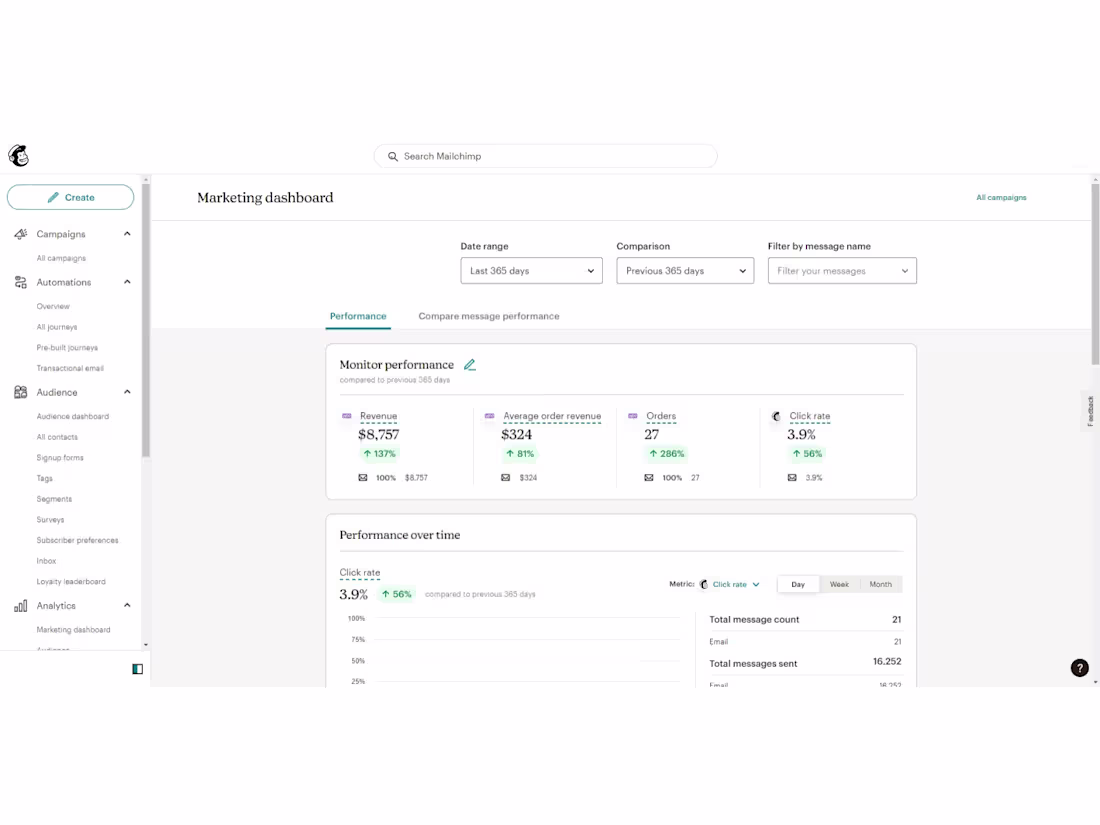This screenshot has width=1100, height=825.
Task: Click the Filter your messages field
Action: pos(842,270)
